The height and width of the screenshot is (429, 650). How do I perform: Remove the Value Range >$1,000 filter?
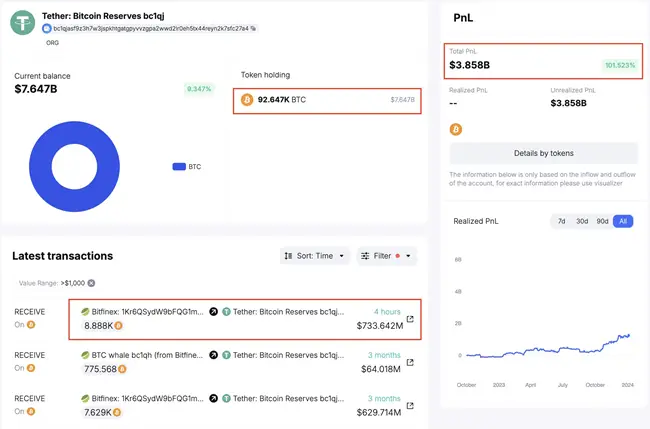click(91, 283)
